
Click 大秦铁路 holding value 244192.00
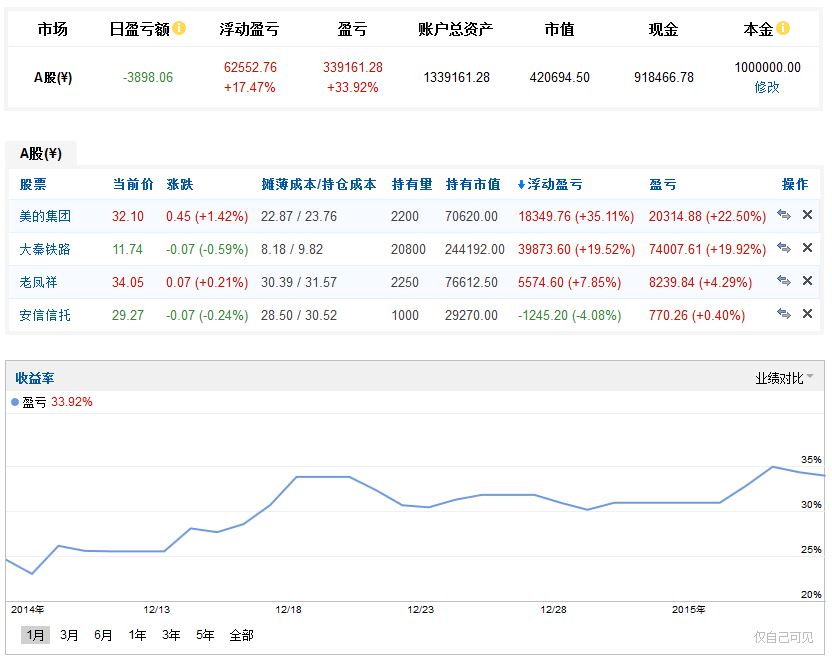point(475,249)
